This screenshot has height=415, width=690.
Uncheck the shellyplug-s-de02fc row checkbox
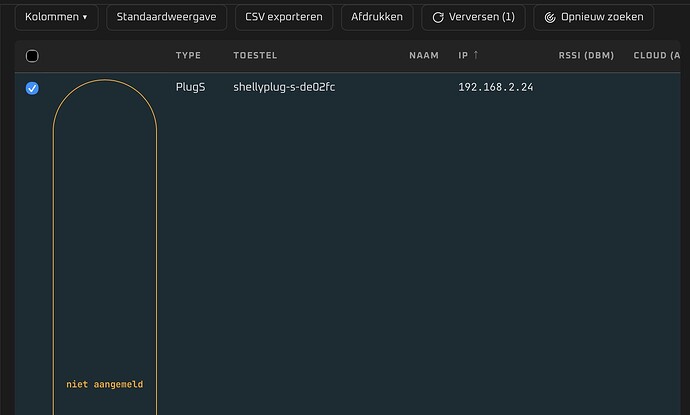[32, 88]
